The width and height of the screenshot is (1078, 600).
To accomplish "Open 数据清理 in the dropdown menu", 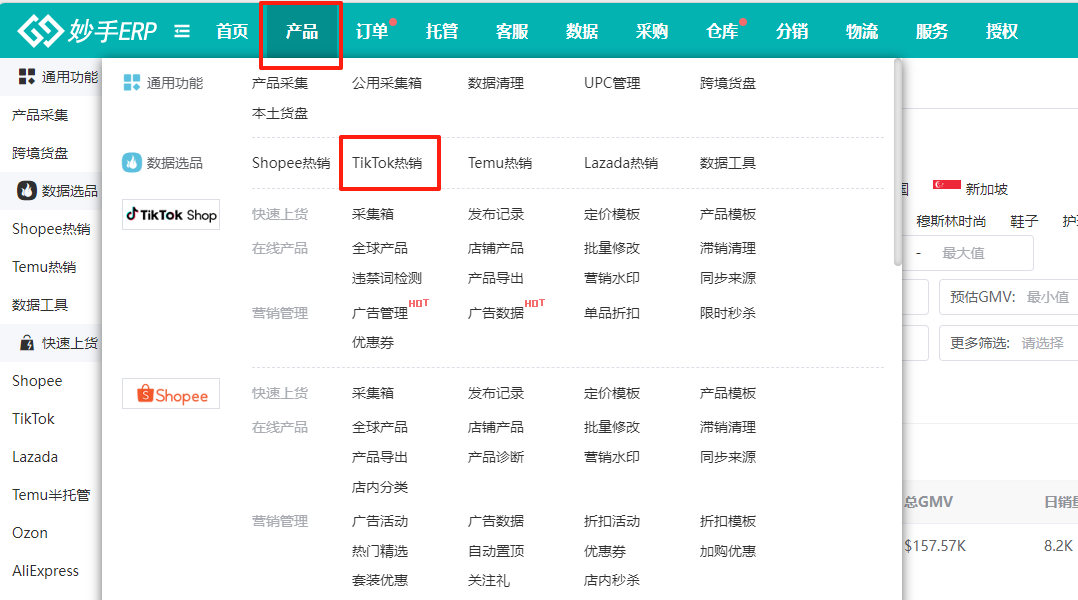I will tap(496, 83).
